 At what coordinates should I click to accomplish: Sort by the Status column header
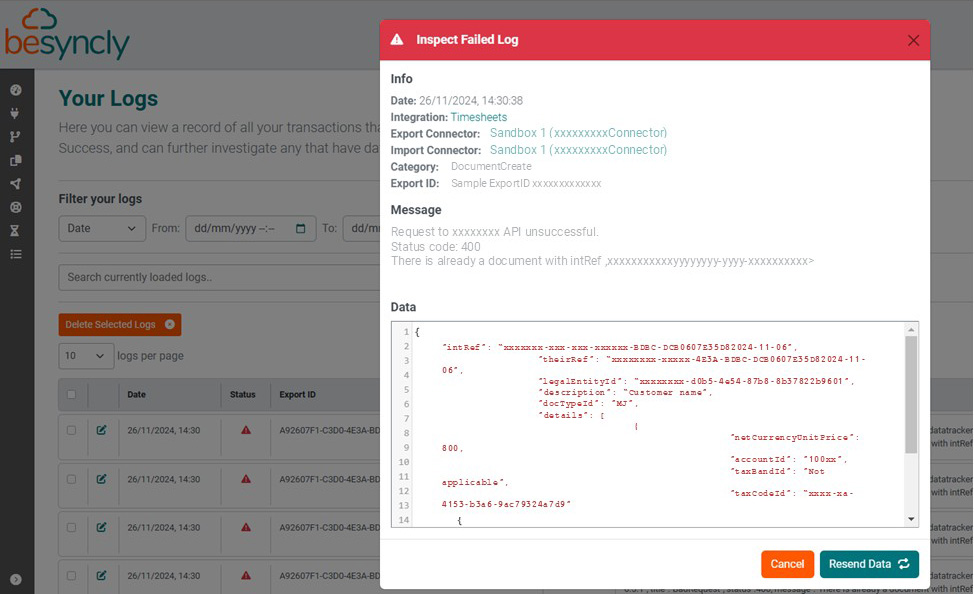pyautogui.click(x=242, y=395)
